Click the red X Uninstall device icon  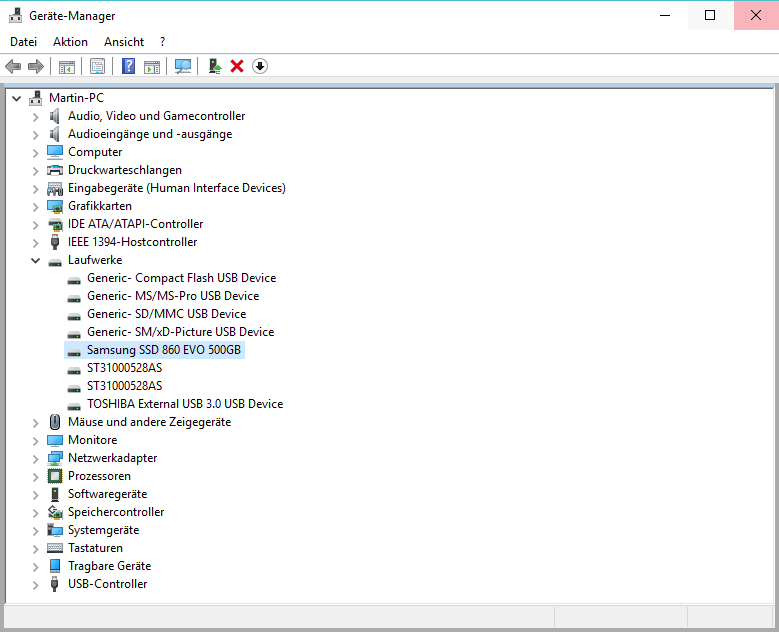[x=237, y=66]
